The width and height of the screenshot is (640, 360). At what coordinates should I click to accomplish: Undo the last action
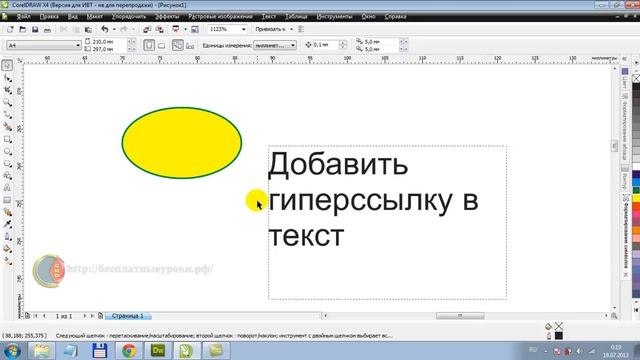point(105,29)
